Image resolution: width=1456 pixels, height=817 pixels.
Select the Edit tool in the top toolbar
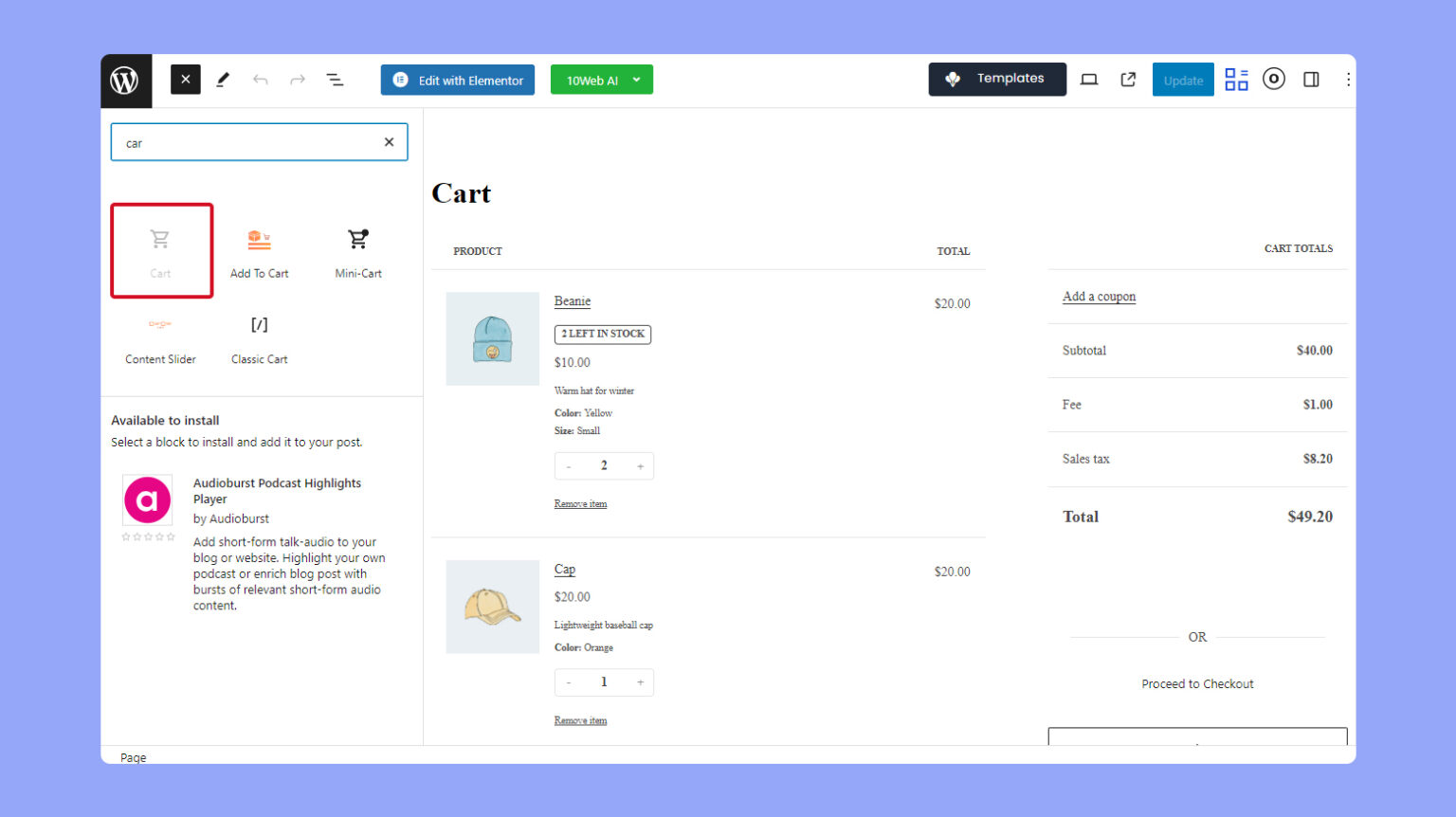point(223,80)
